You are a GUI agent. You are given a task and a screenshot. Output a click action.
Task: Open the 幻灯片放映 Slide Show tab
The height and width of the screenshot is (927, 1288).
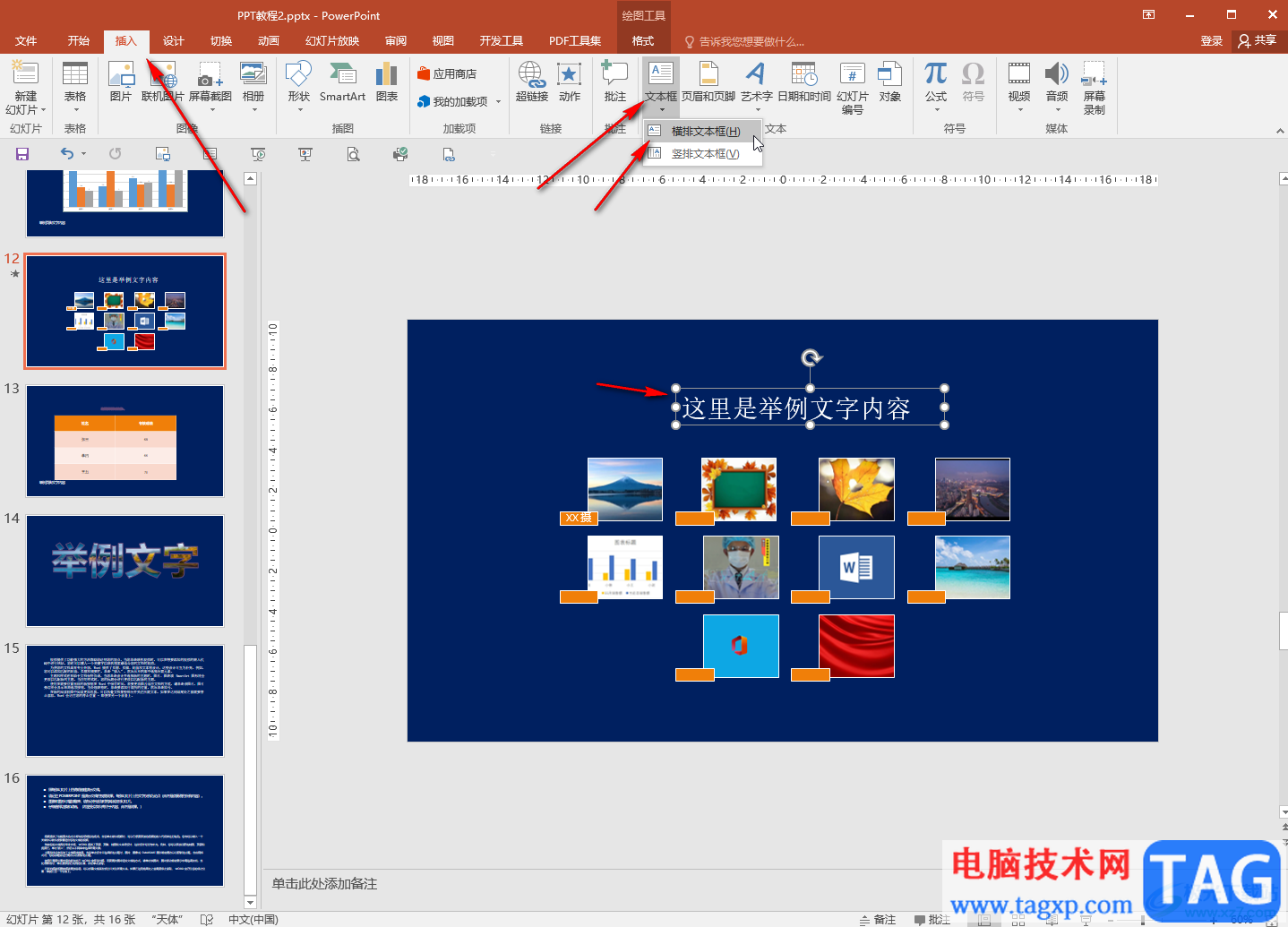[332, 41]
